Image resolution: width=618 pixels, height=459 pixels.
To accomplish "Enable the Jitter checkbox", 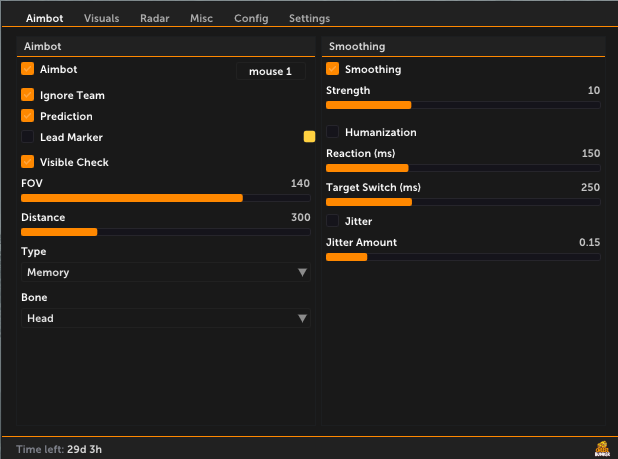I will point(333,221).
